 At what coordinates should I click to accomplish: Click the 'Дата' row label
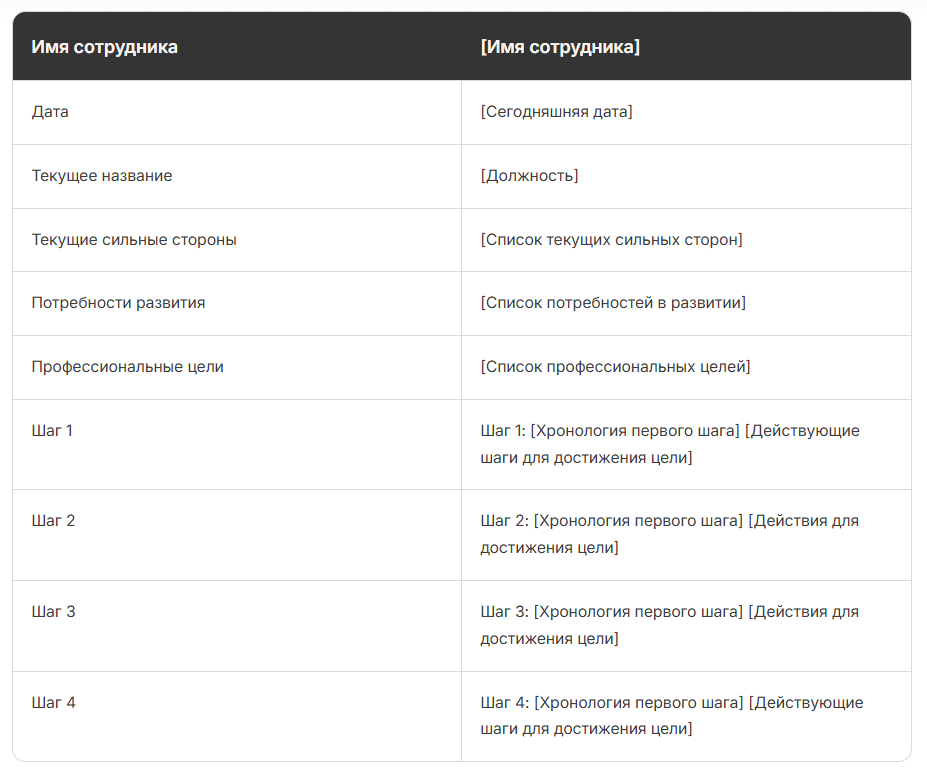(50, 112)
